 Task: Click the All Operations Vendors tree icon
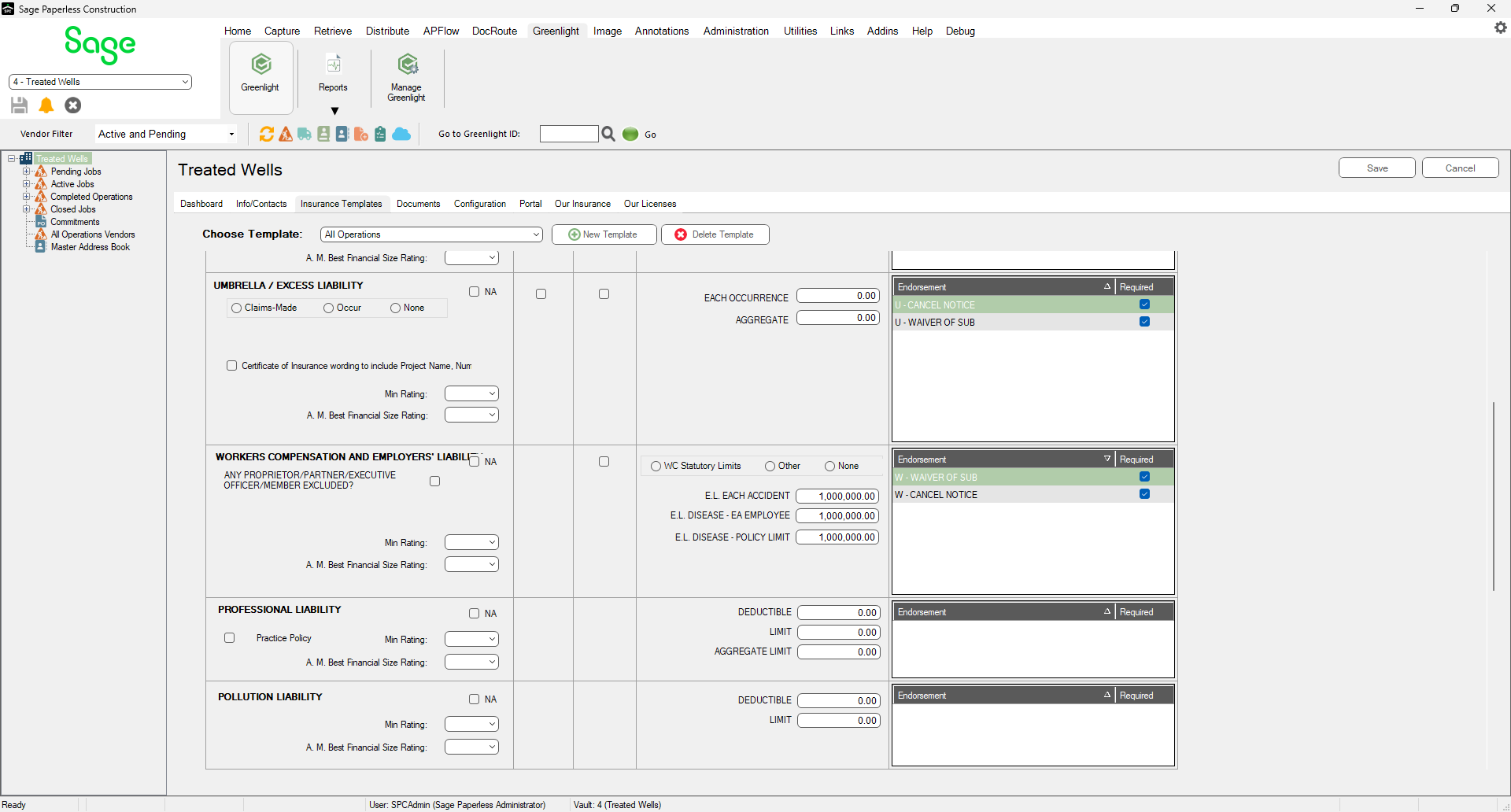click(x=41, y=234)
